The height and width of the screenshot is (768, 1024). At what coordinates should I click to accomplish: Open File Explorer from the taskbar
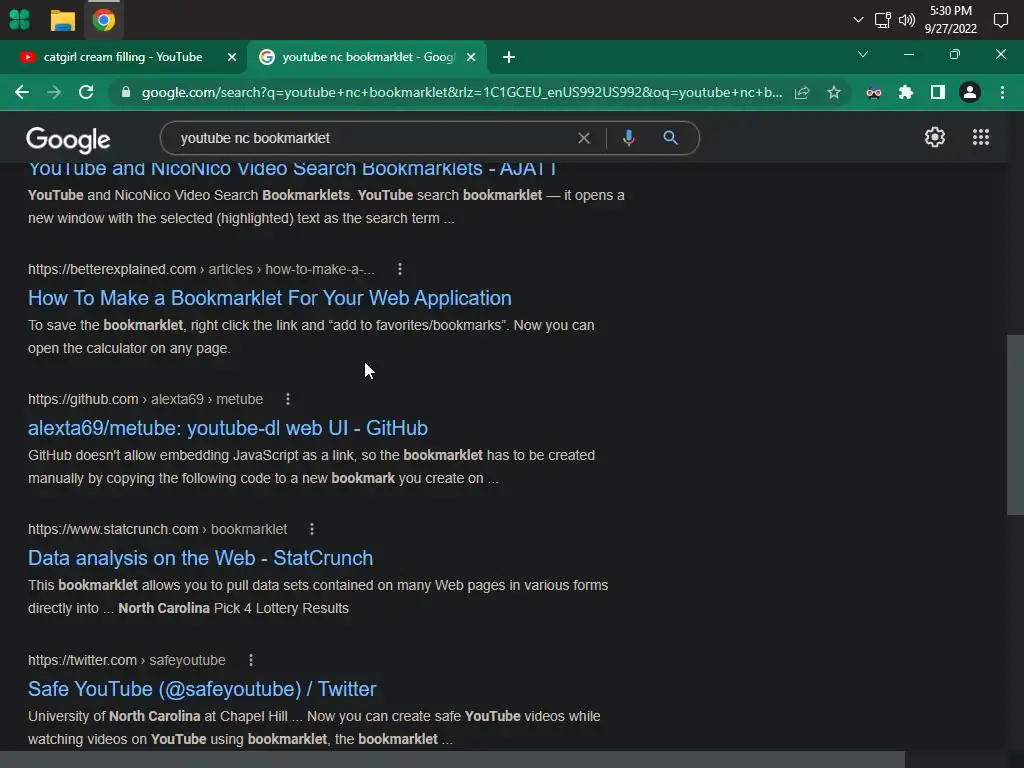click(x=63, y=20)
